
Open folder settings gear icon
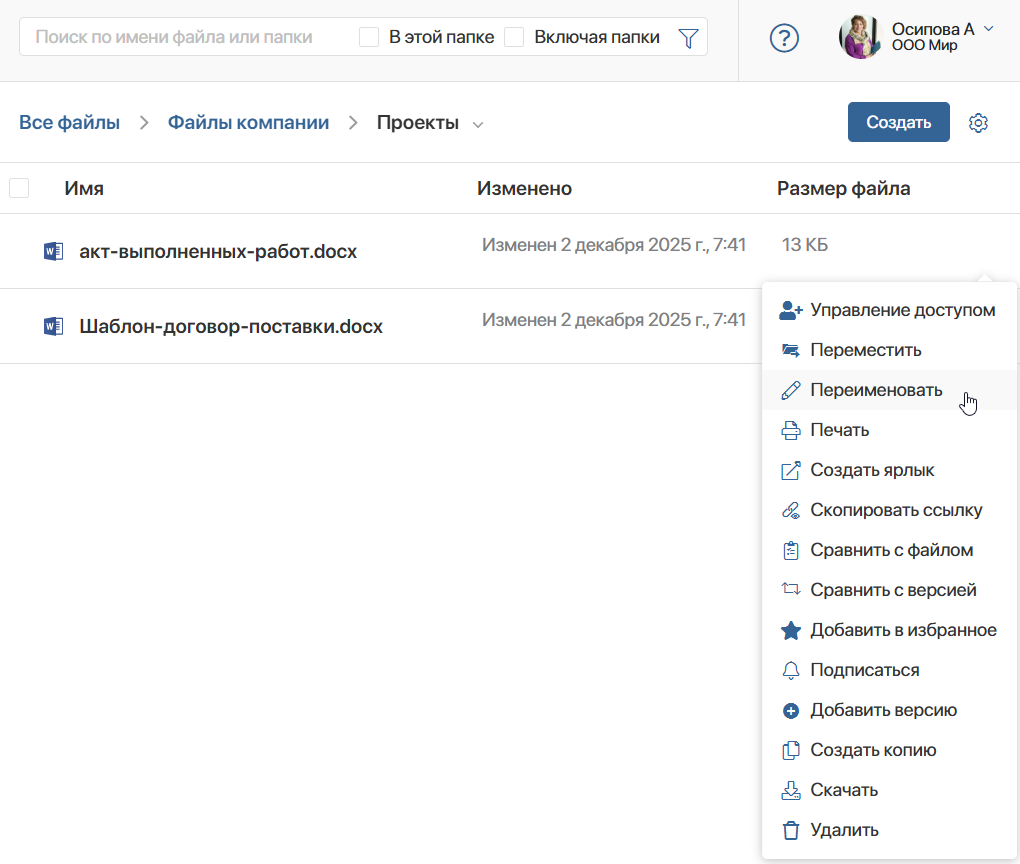click(x=978, y=122)
